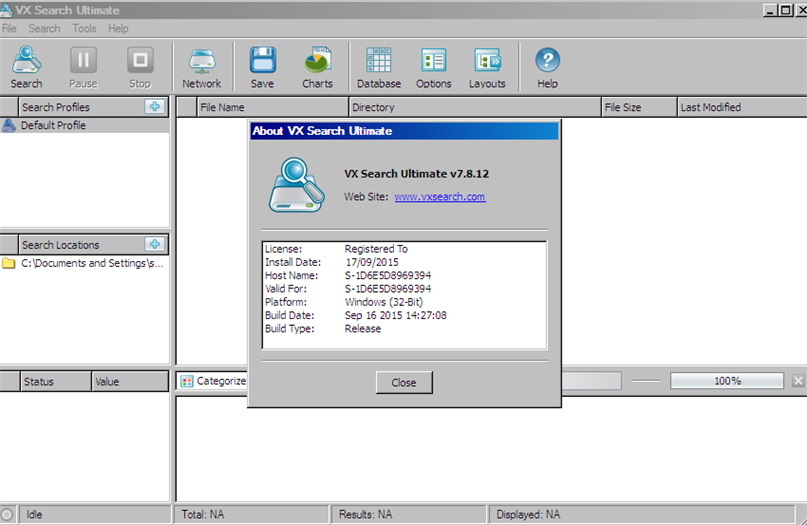Click the 100% progress bar
Screen dimensions: 807x525
[x=727, y=381]
